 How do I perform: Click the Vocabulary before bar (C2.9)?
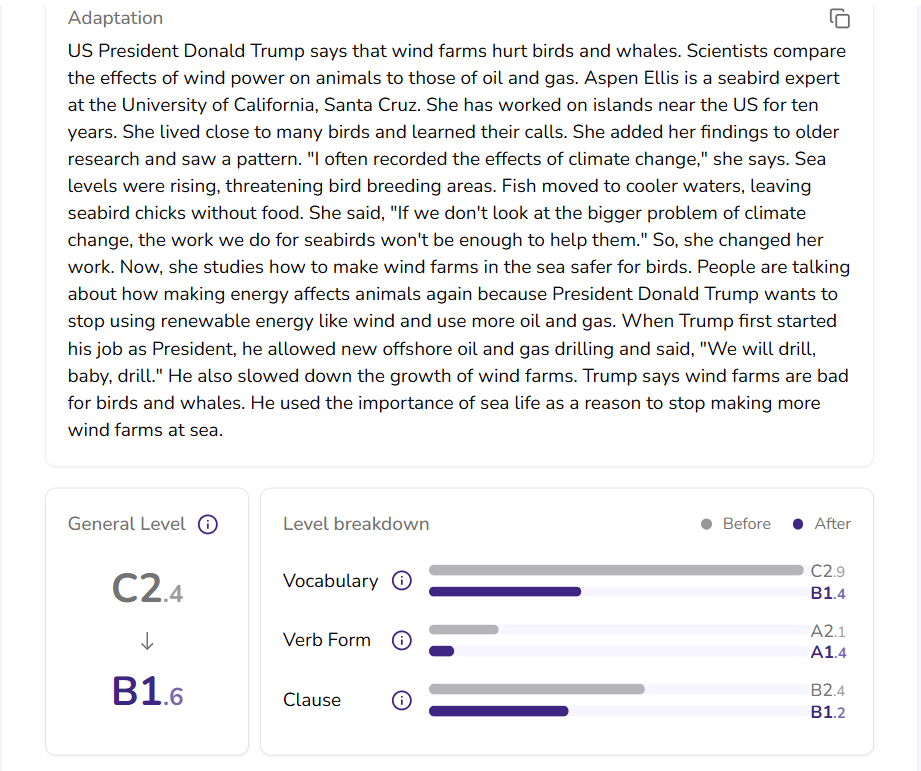coord(615,570)
